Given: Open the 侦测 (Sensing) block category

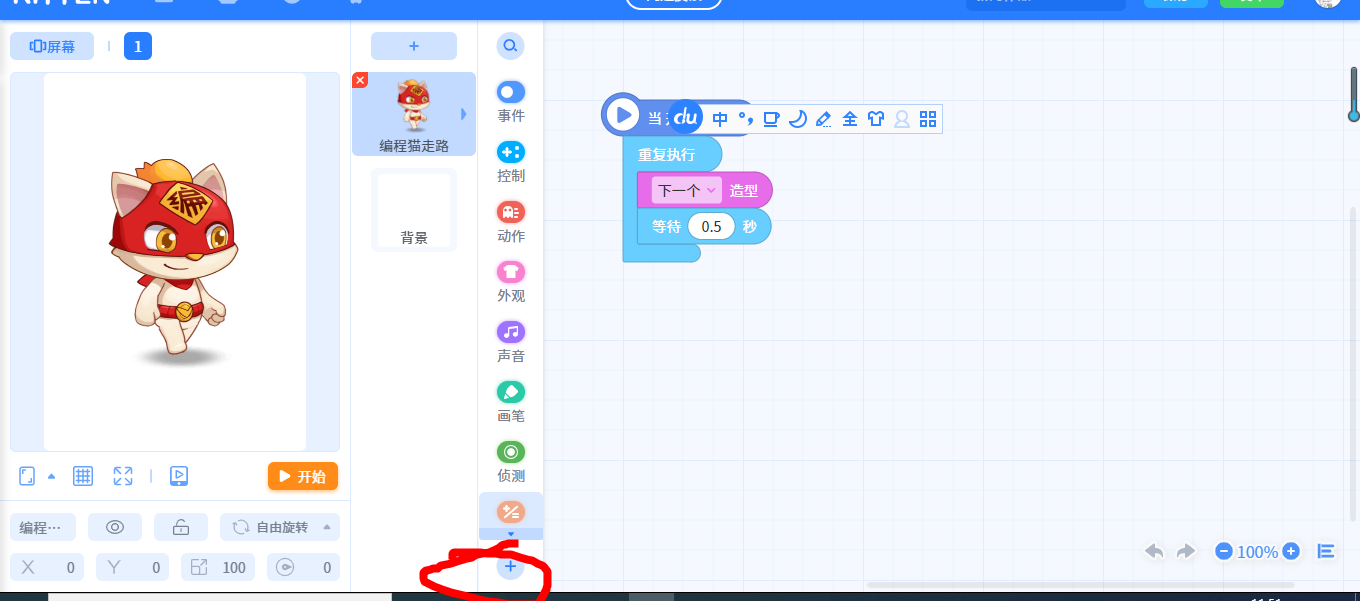Looking at the screenshot, I should [x=511, y=461].
